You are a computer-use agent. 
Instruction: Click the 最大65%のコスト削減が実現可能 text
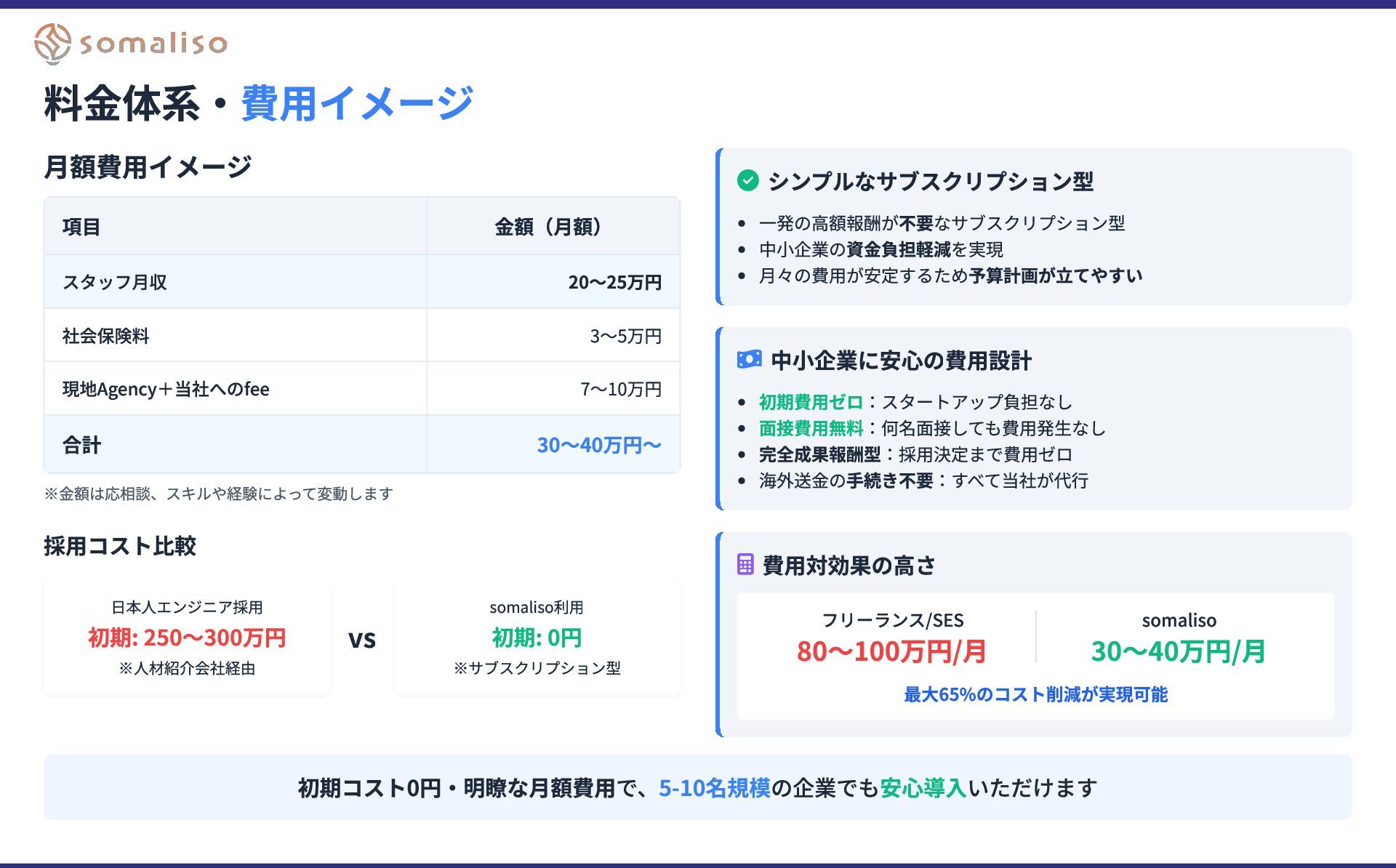(x=1035, y=694)
